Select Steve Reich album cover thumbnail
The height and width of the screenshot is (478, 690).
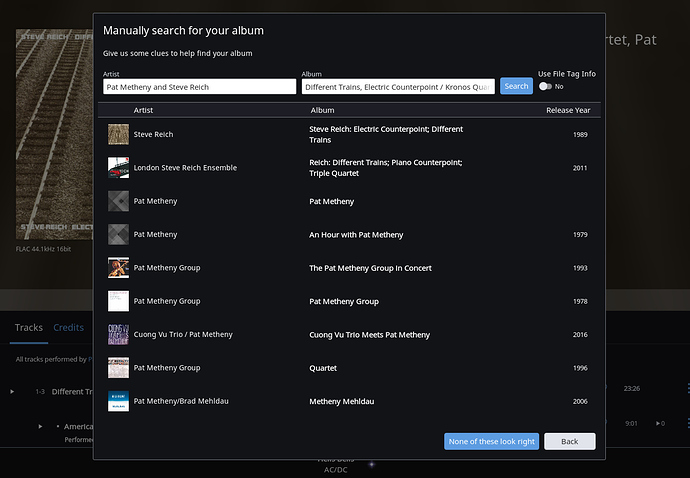(x=118, y=134)
